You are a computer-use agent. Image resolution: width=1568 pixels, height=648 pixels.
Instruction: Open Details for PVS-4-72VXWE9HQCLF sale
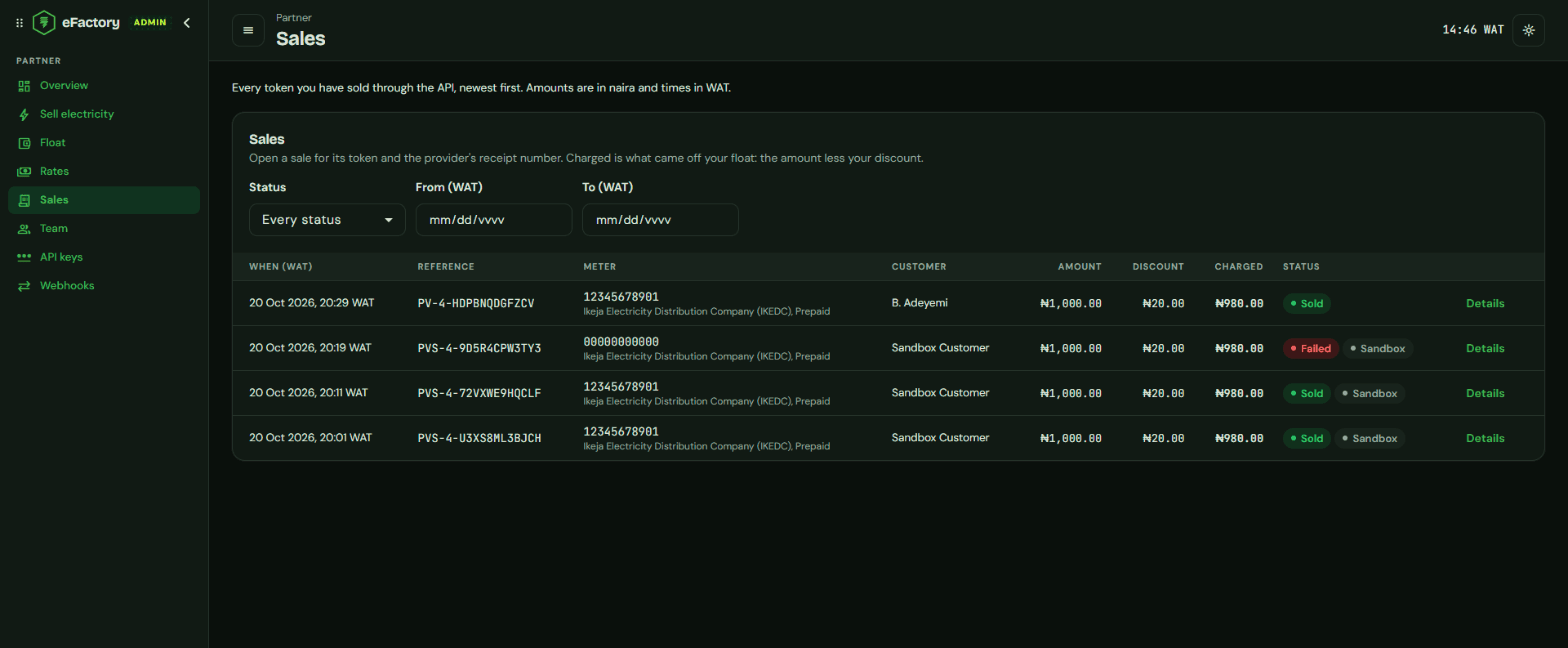[1485, 394]
